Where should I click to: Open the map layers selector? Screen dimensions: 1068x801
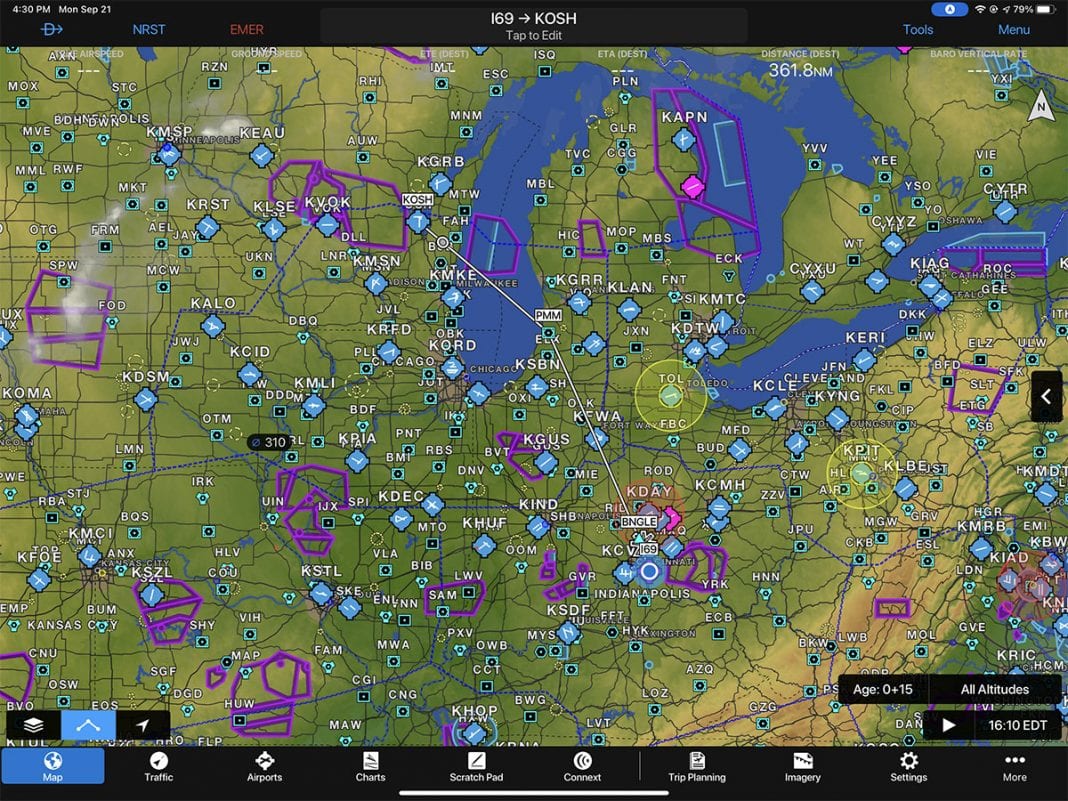point(33,725)
